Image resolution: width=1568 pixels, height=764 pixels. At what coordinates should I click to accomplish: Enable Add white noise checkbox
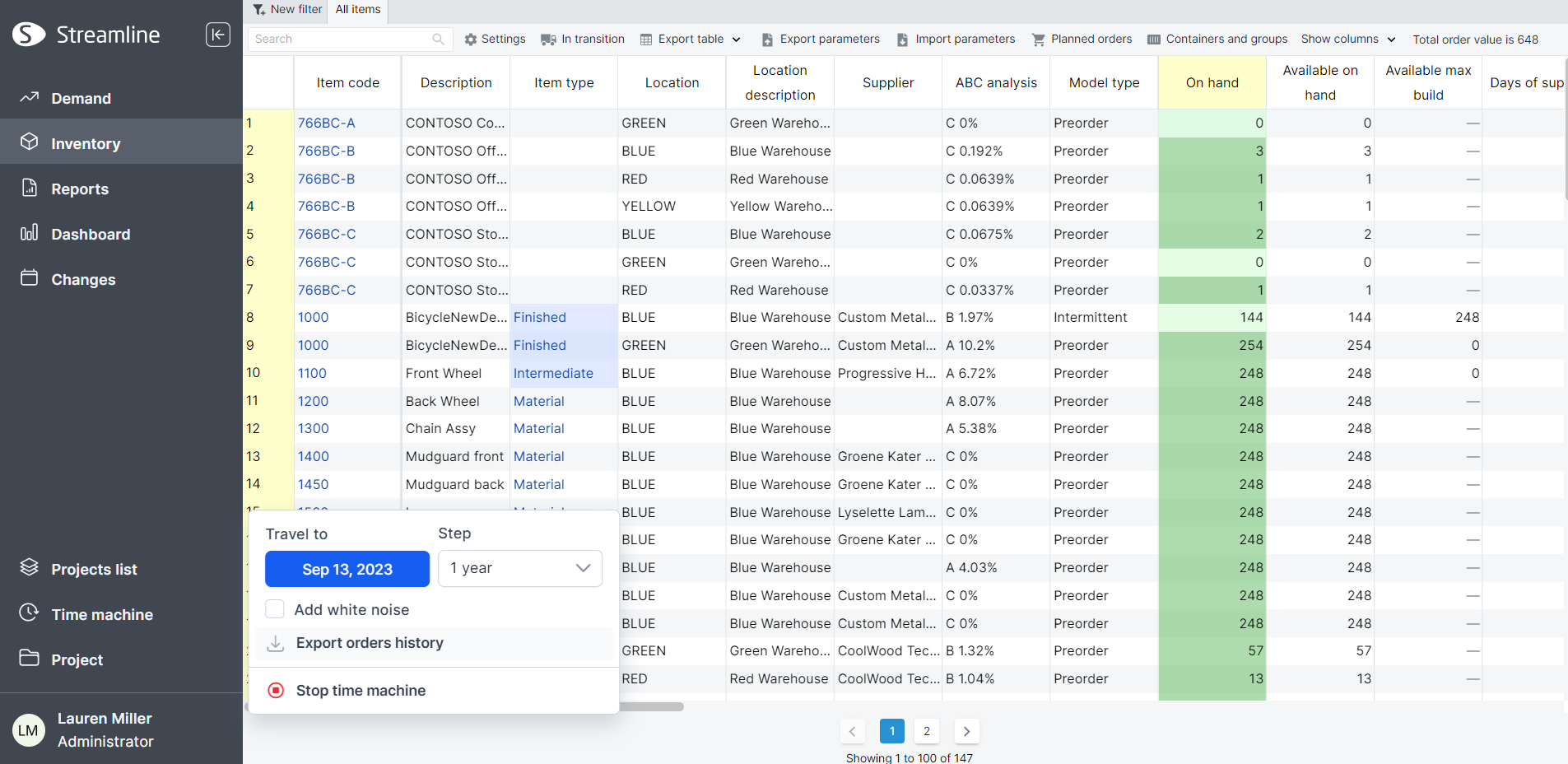pos(275,609)
